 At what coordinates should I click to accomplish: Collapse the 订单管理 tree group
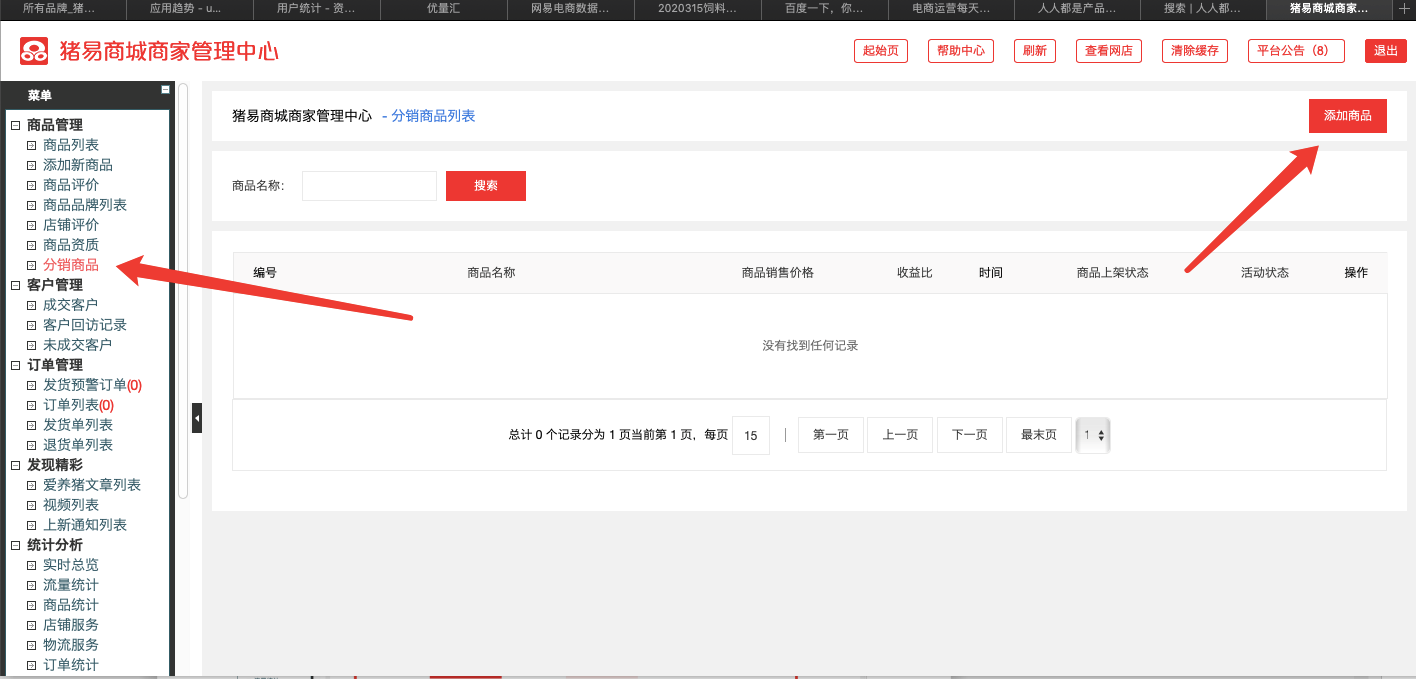(15, 365)
